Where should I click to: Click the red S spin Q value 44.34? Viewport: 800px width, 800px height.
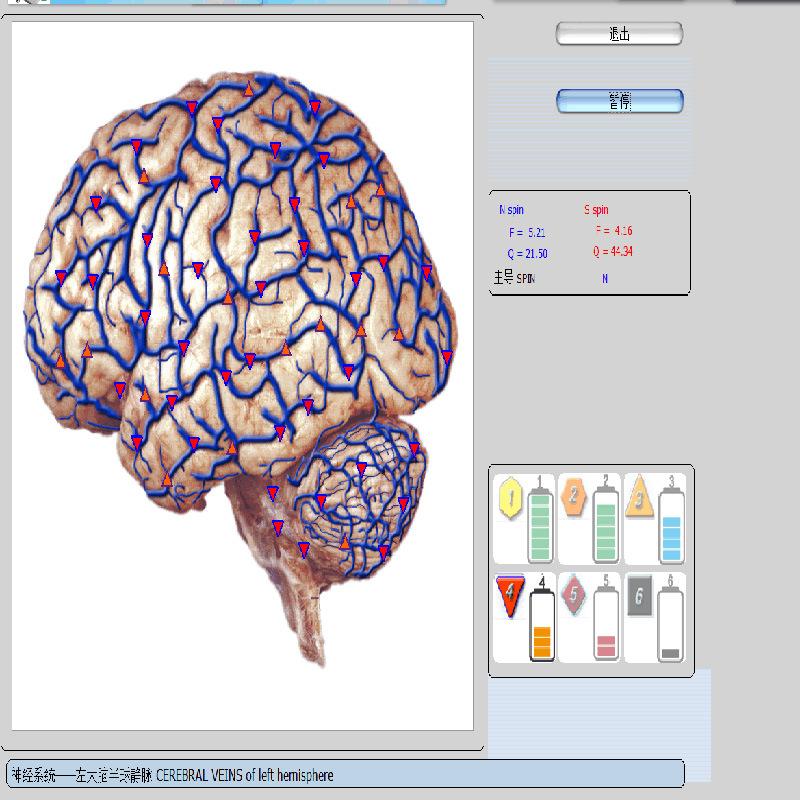pyautogui.click(x=612, y=251)
